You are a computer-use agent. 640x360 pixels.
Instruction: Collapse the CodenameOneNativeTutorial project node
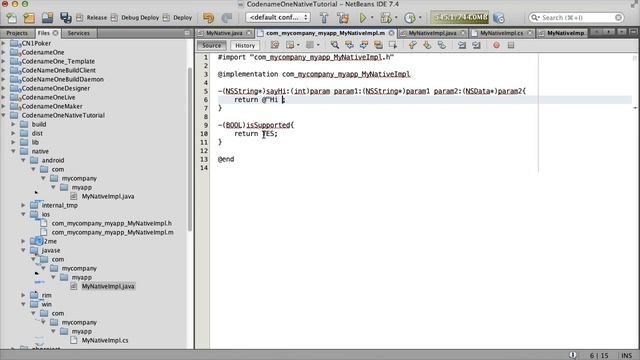tap(4, 115)
